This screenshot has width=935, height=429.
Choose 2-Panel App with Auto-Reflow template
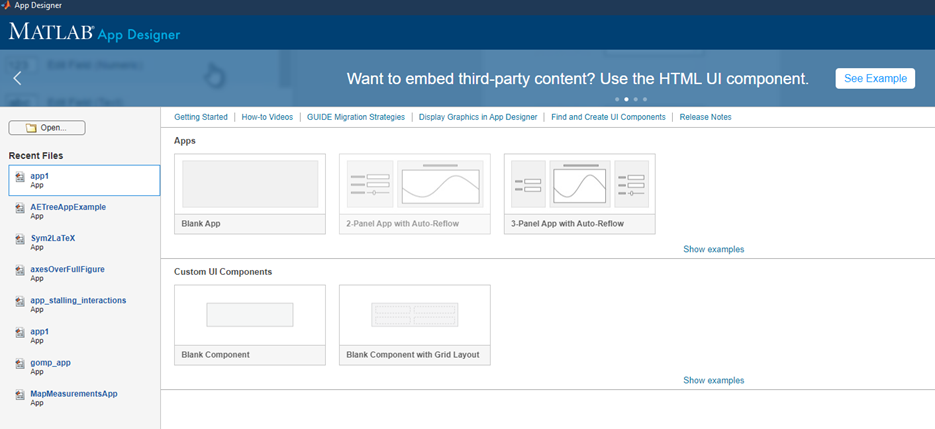coord(415,194)
